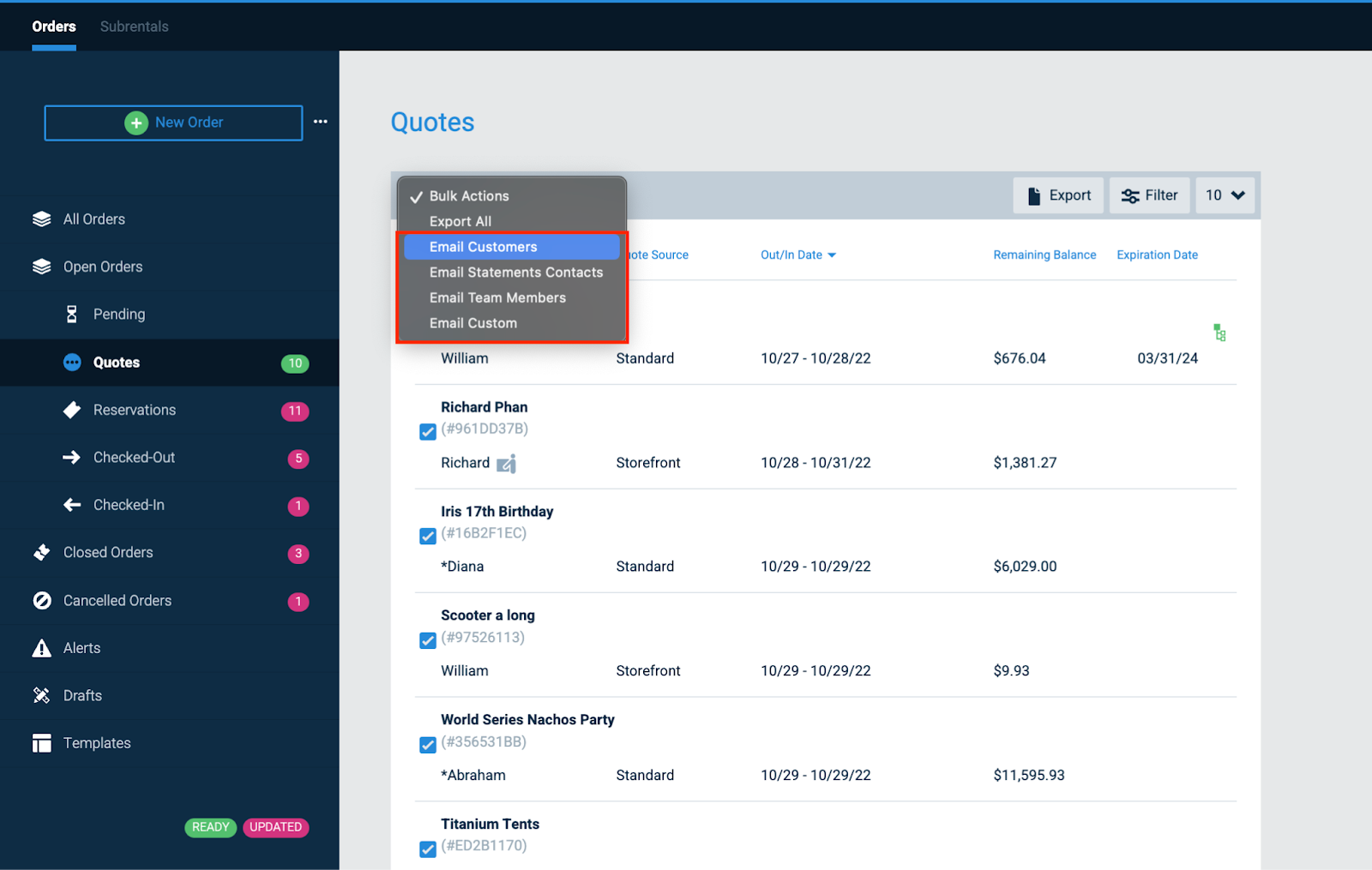Click the Cancelled Orders prohibition icon
Screen dimensions: 1372x870
tap(41, 600)
